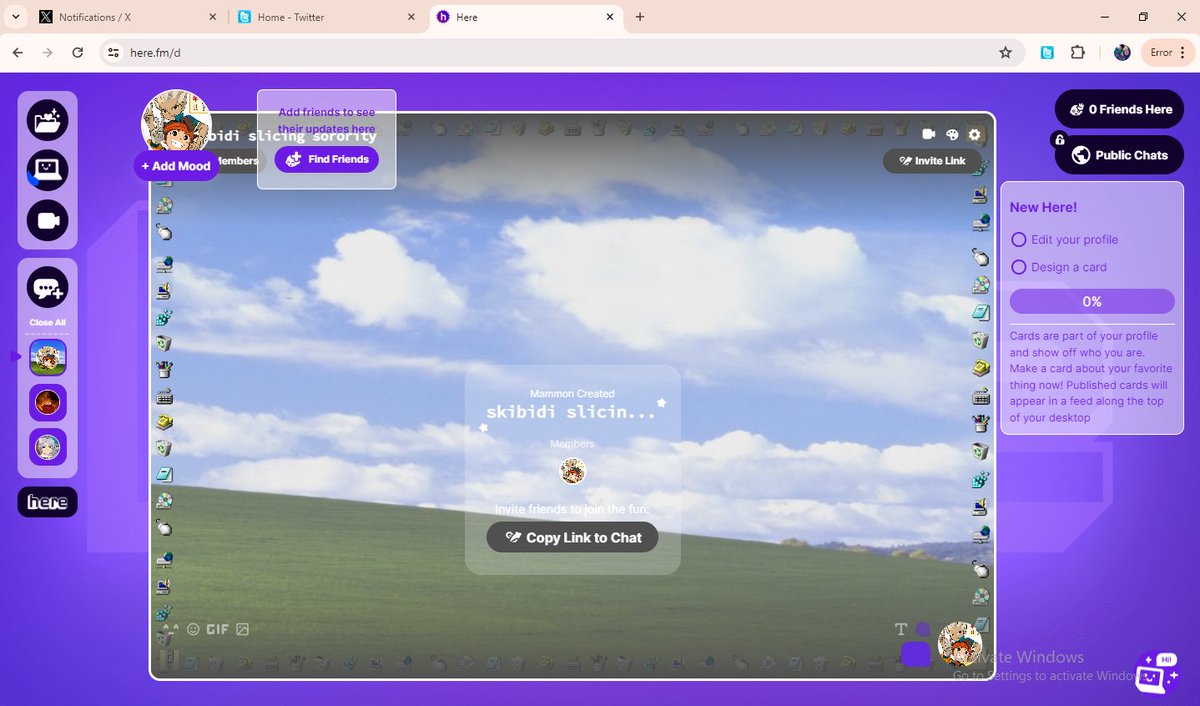Open the sparkle folder icon in sidebar
Image resolution: width=1200 pixels, height=706 pixels.
click(x=47, y=121)
